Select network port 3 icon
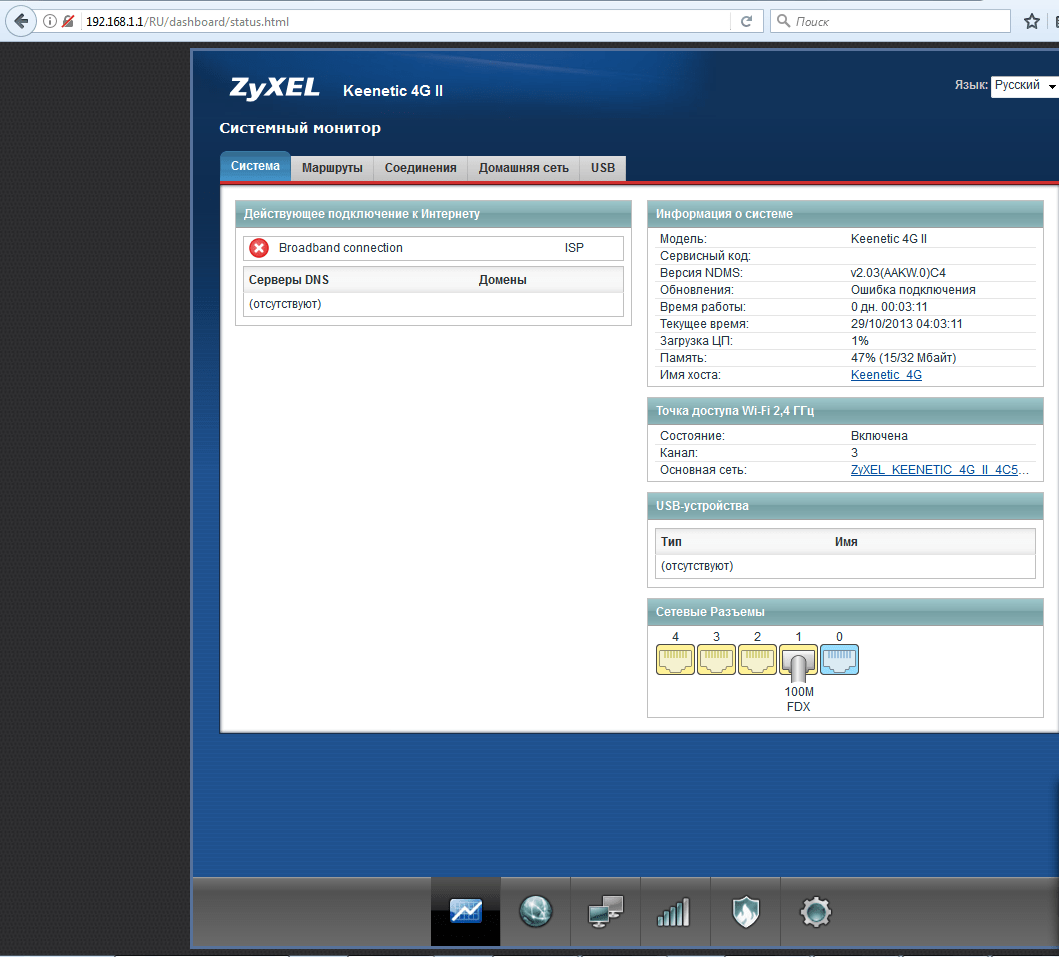The width and height of the screenshot is (1059, 957). pos(716,659)
